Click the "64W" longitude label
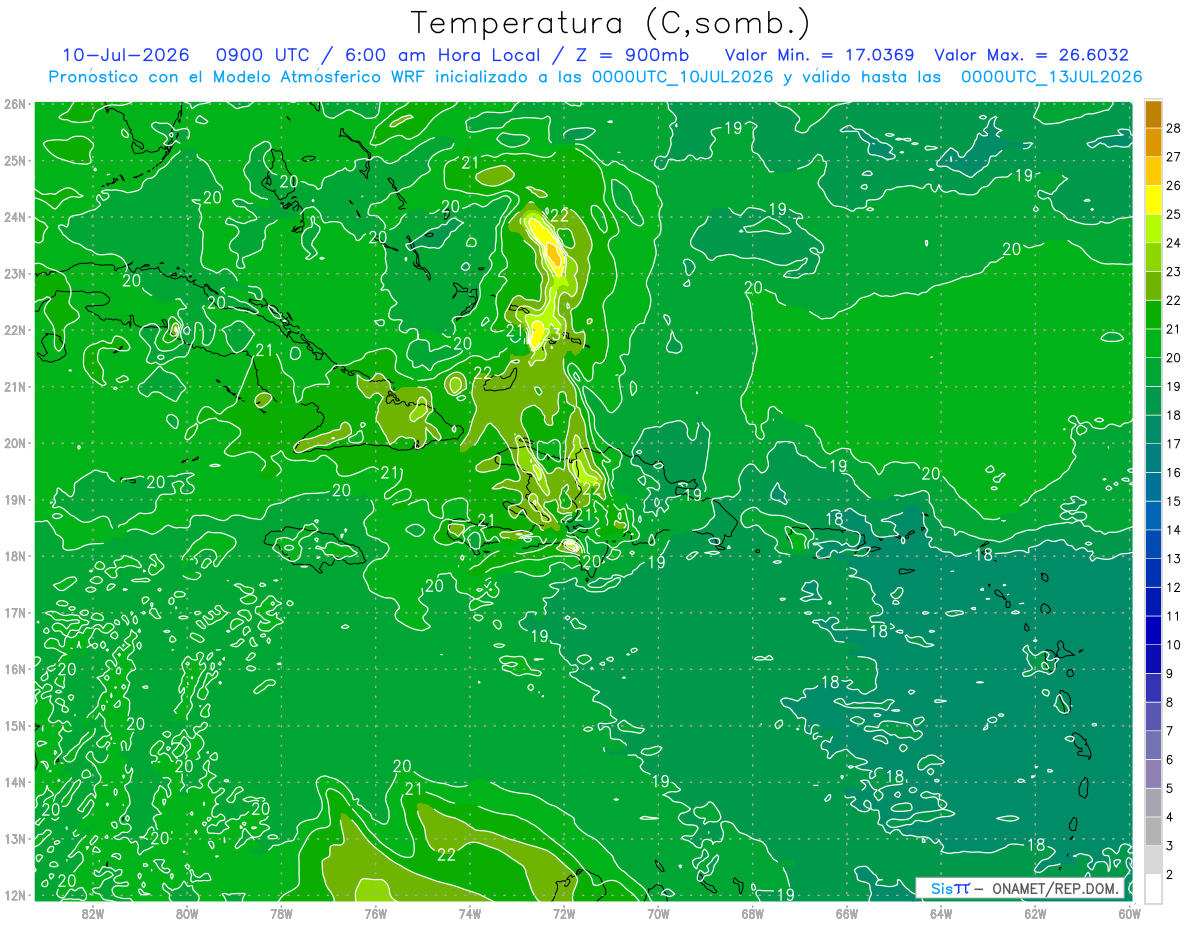 click(x=941, y=913)
